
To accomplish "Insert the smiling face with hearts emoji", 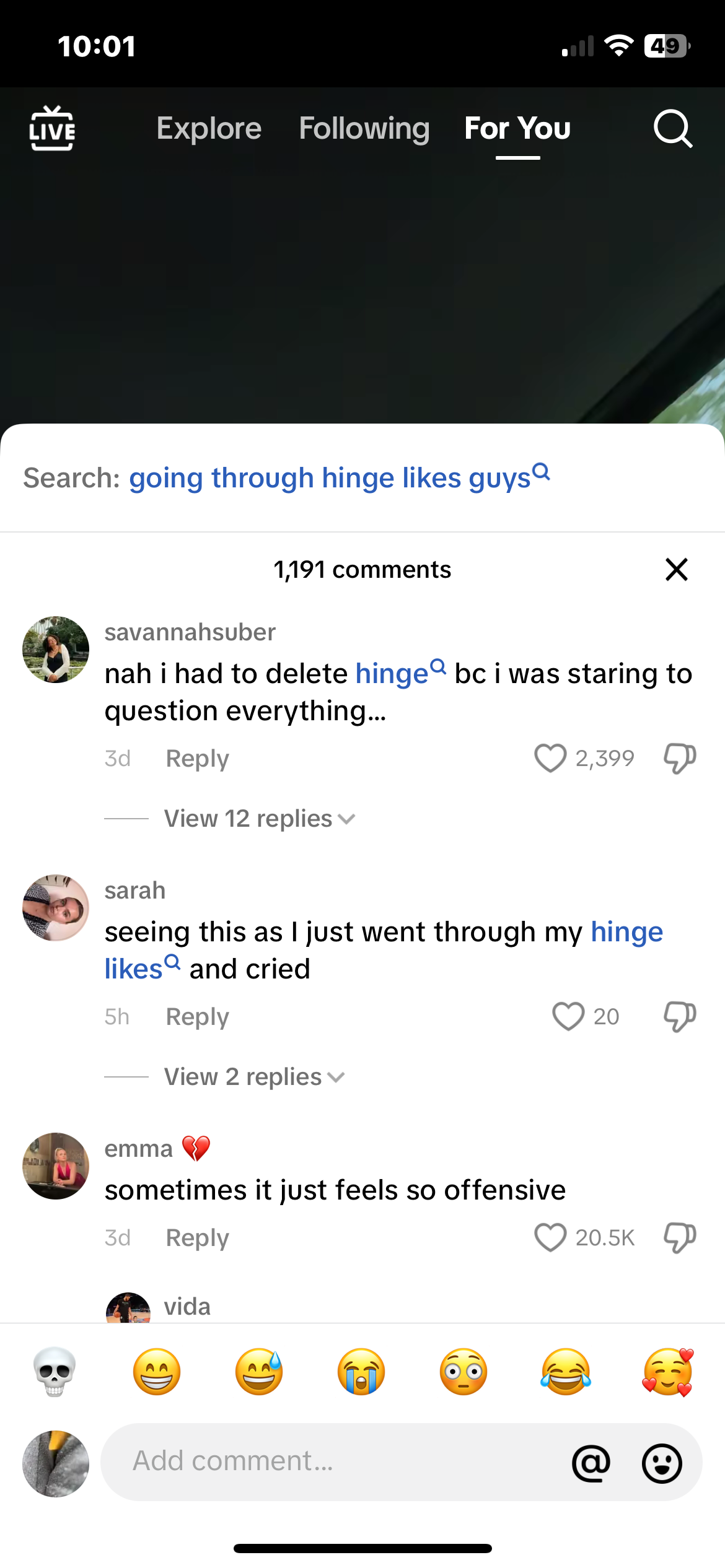I will click(667, 1371).
